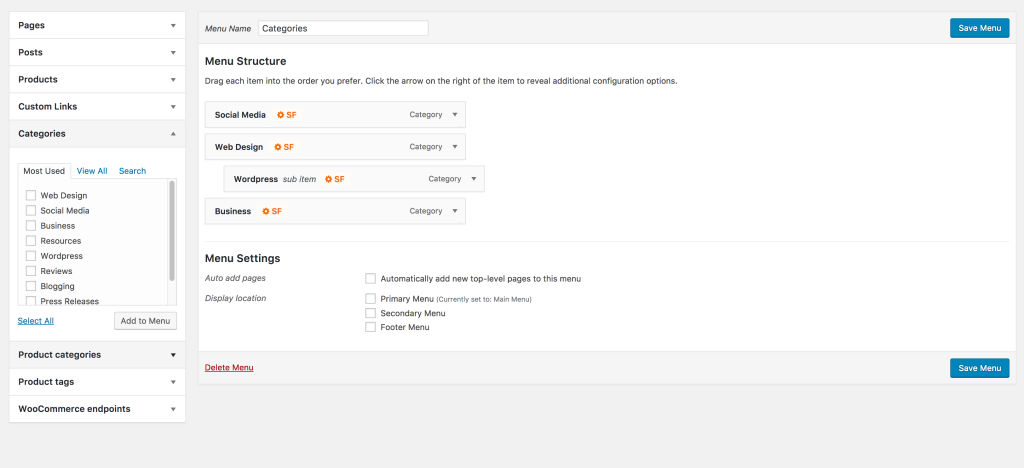This screenshot has width=1024, height=468.
Task: Collapse the Categories panel
Action: point(97,133)
